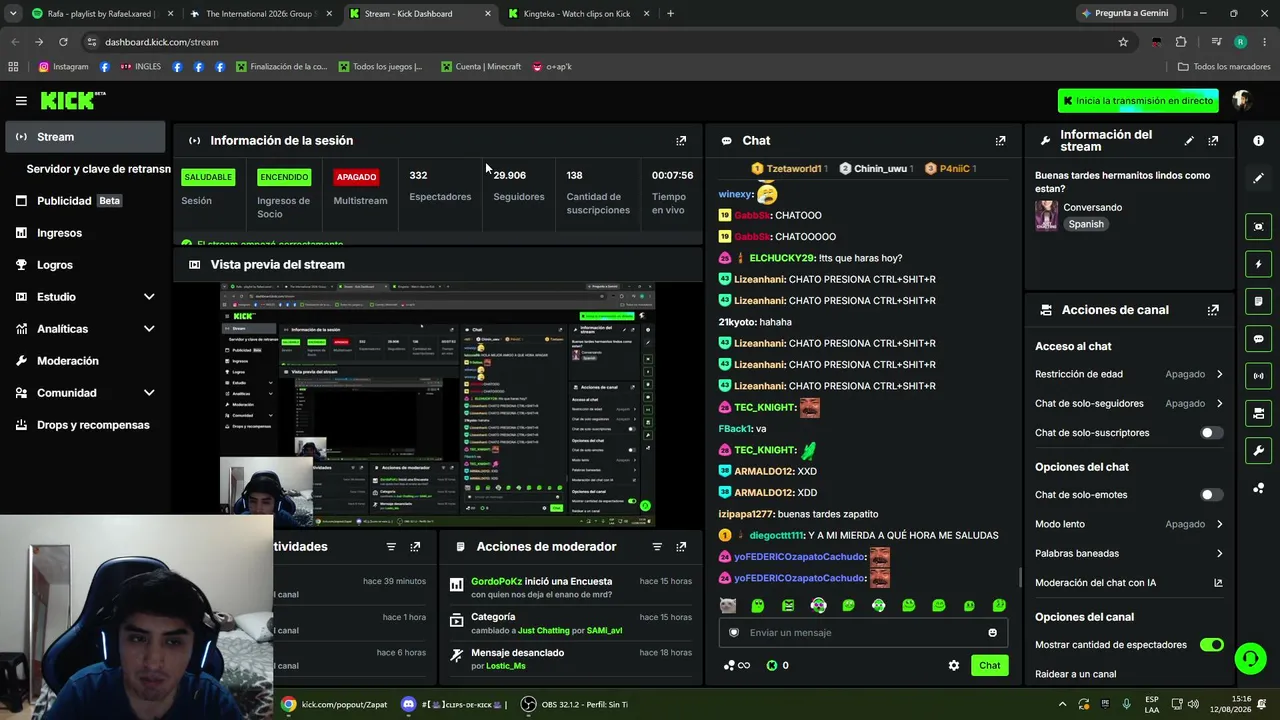Click the screen capture icon in right rail
The image size is (1280, 720).
point(1259,227)
